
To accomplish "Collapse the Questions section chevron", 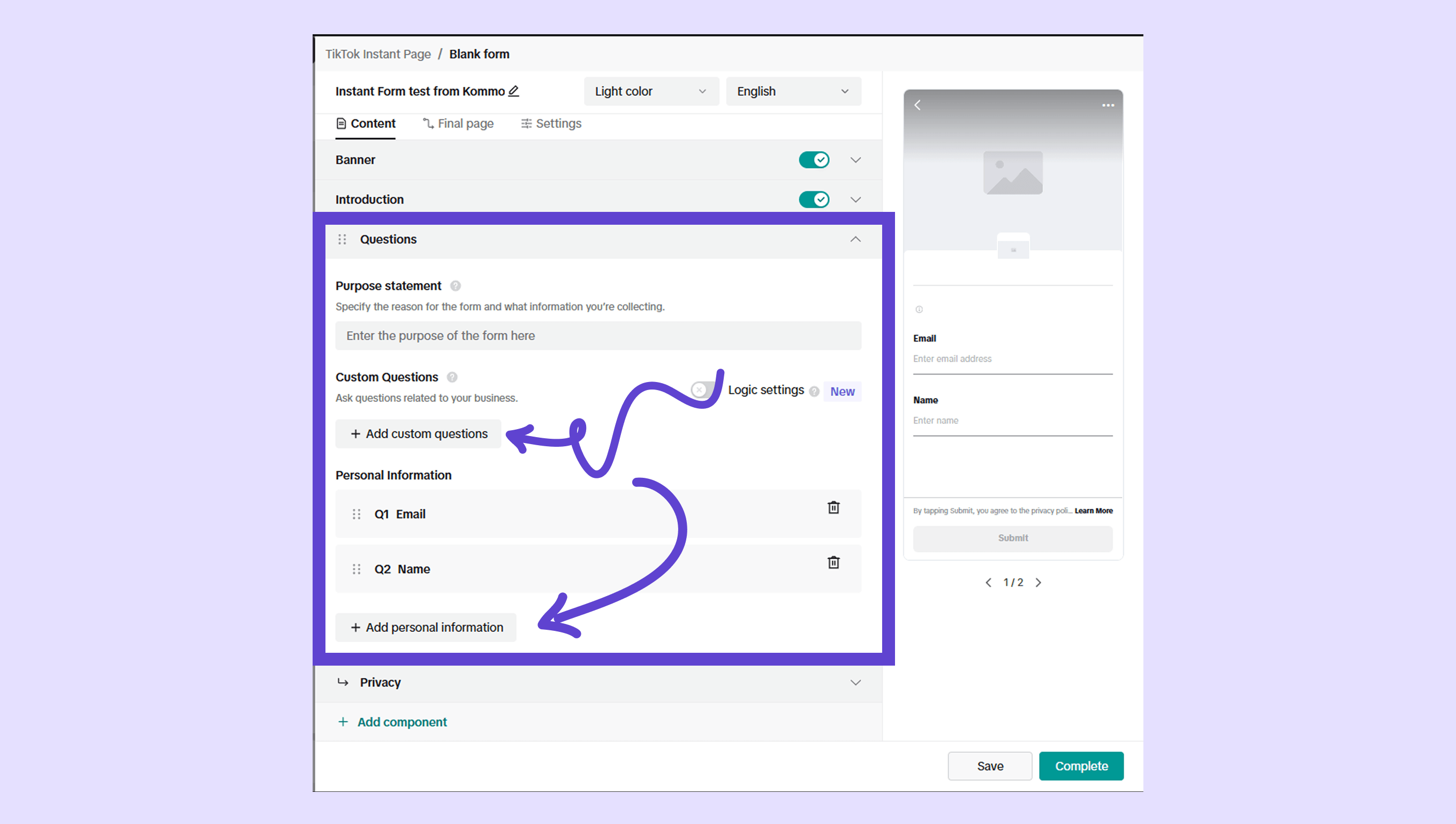I will [x=855, y=239].
